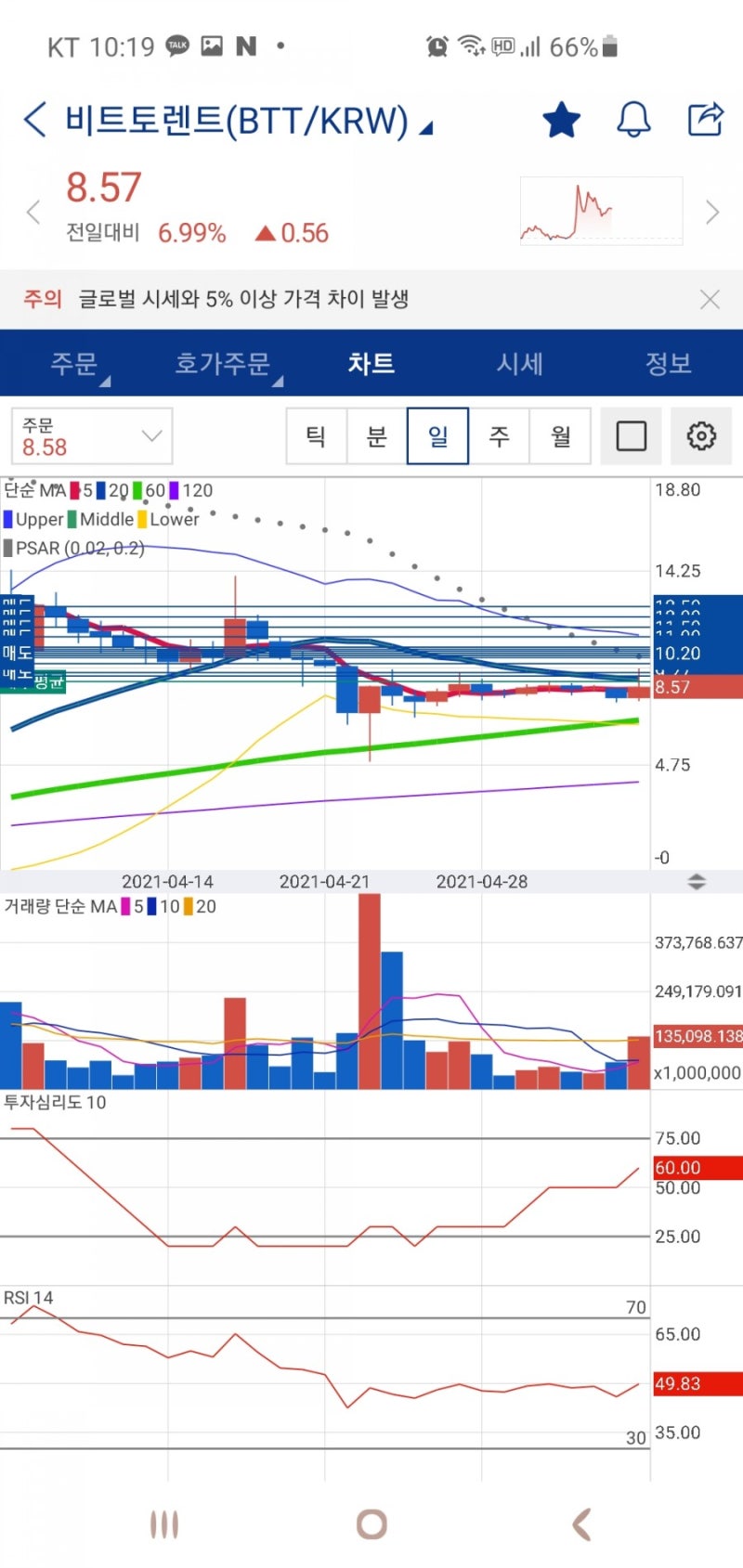The width and height of the screenshot is (743, 1568).
Task: Open price alert bell icon
Action: point(633,121)
